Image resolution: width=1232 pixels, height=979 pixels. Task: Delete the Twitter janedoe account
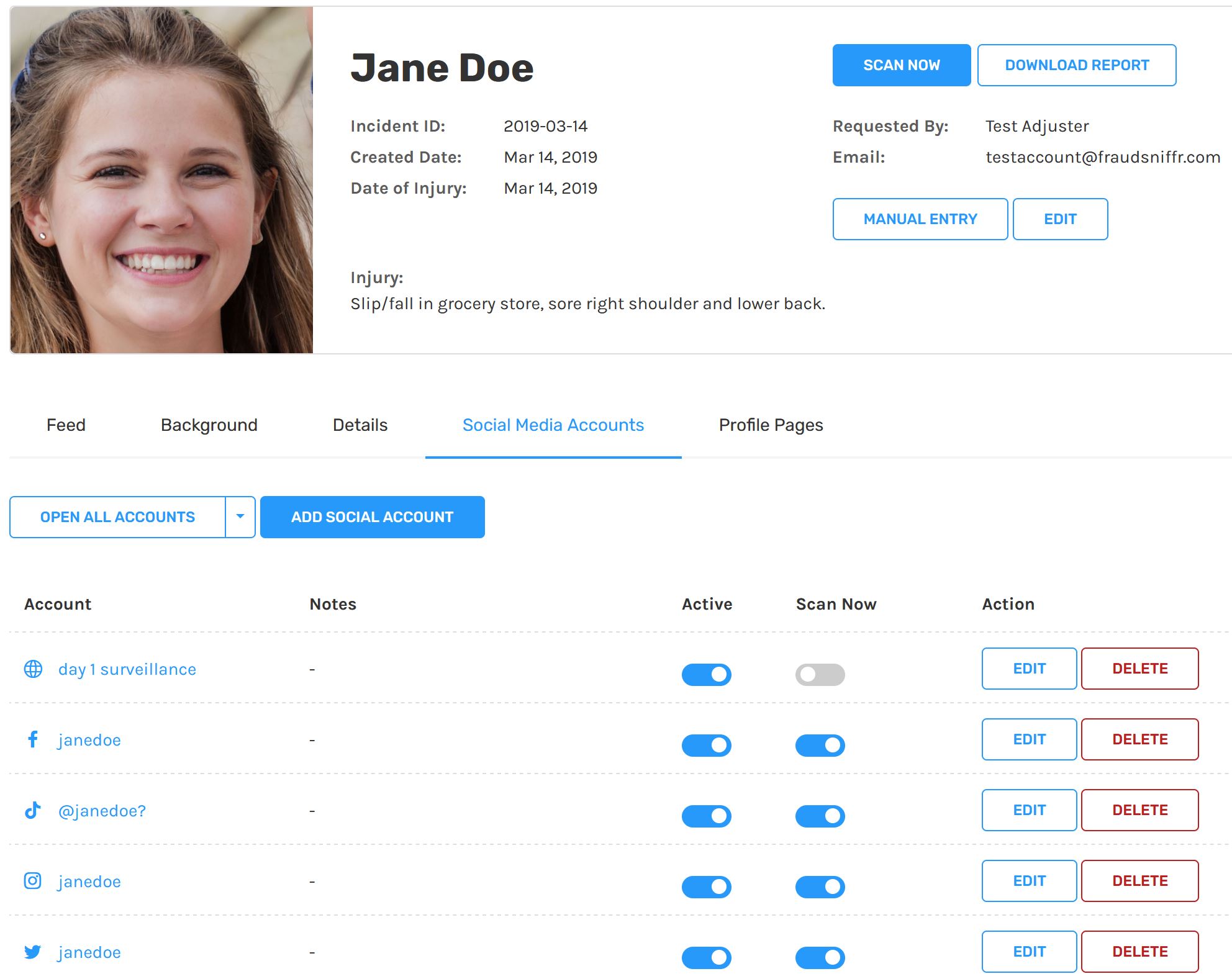(1140, 952)
